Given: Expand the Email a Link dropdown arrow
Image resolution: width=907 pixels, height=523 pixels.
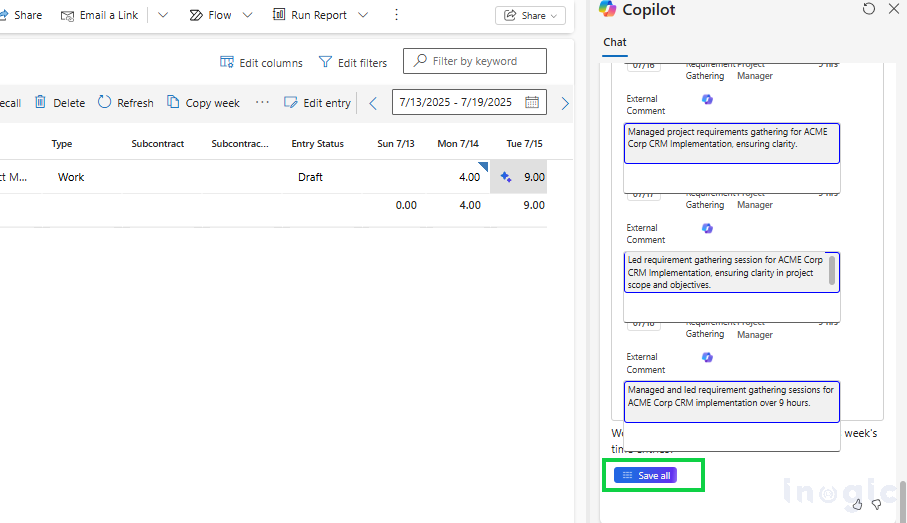Looking at the screenshot, I should [163, 15].
